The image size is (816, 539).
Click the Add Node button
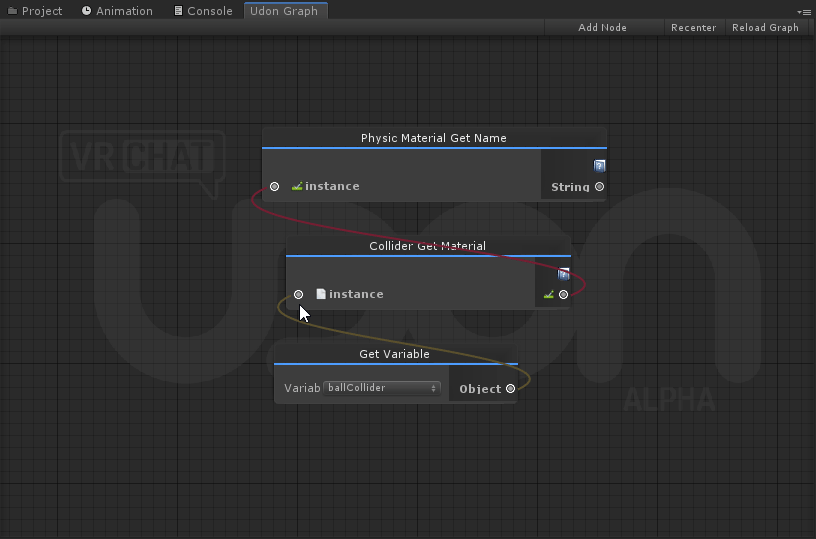[x=602, y=28]
